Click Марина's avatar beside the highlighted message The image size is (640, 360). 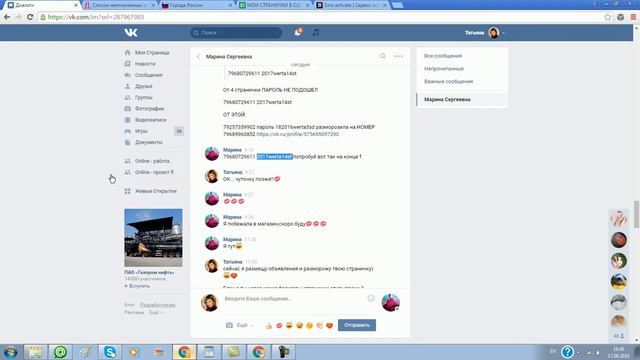(212, 154)
